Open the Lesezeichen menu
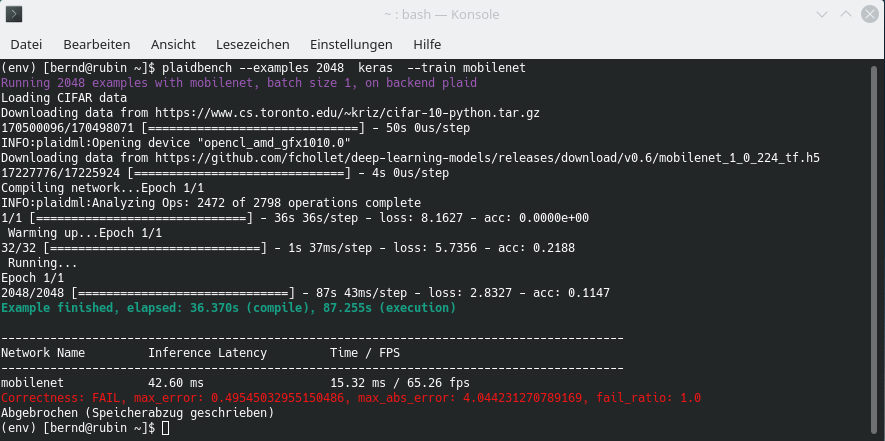Screen dimensions: 885x441 [253, 45]
